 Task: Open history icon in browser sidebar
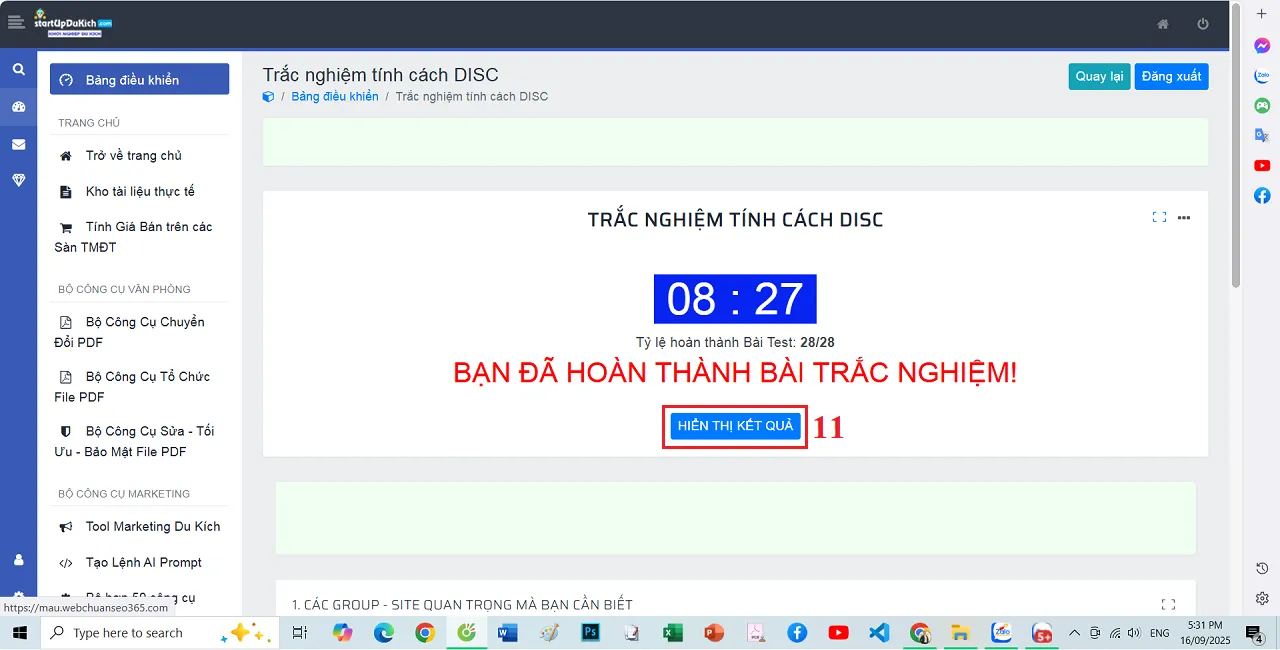[x=1262, y=568]
